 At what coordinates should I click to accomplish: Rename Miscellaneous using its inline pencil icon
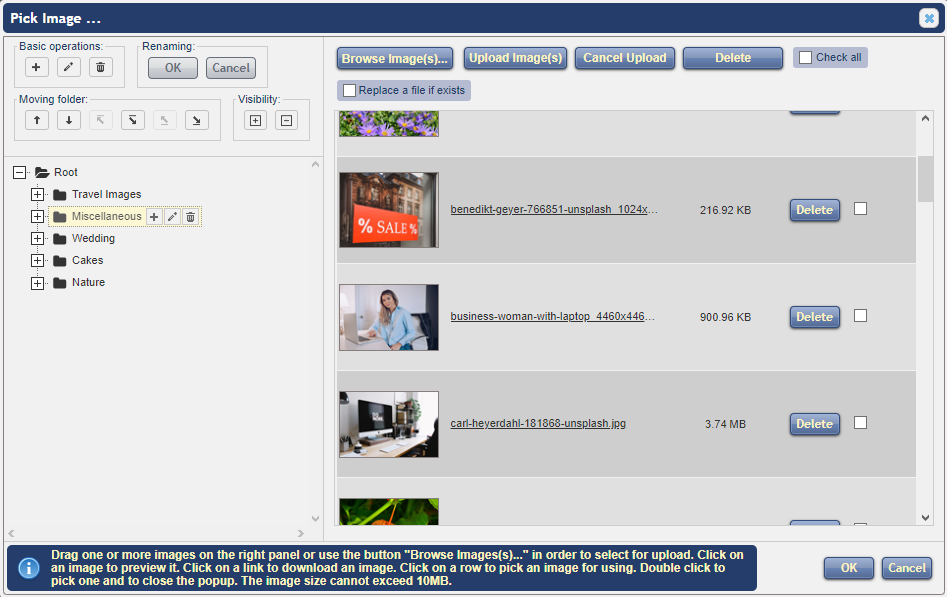tap(172, 216)
